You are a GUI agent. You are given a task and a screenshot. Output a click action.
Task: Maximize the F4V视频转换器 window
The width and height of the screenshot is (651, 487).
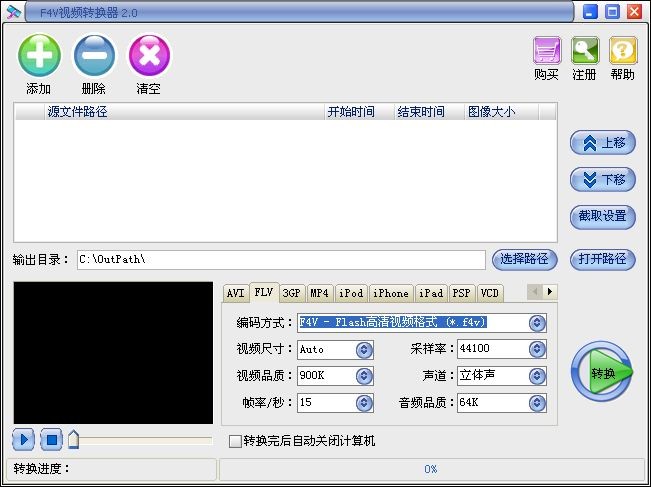tap(612, 12)
